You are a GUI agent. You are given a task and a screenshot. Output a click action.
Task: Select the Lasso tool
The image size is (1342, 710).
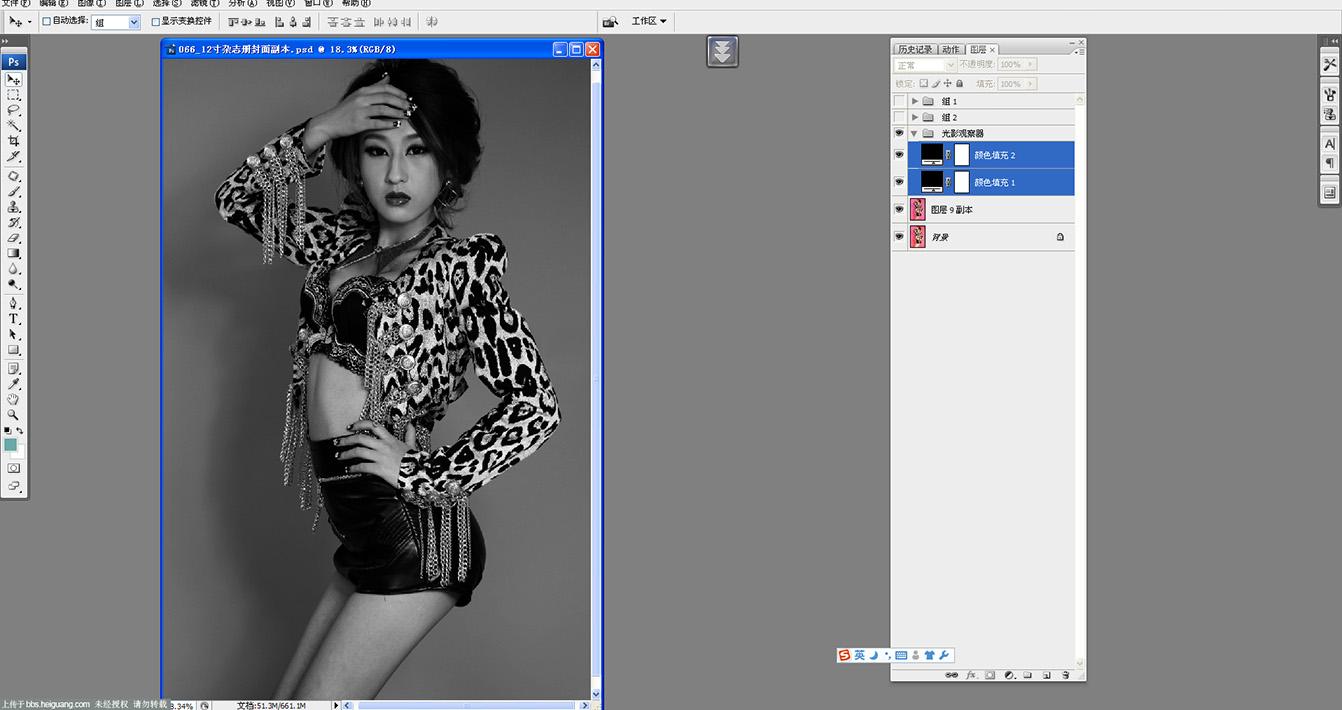click(x=14, y=110)
